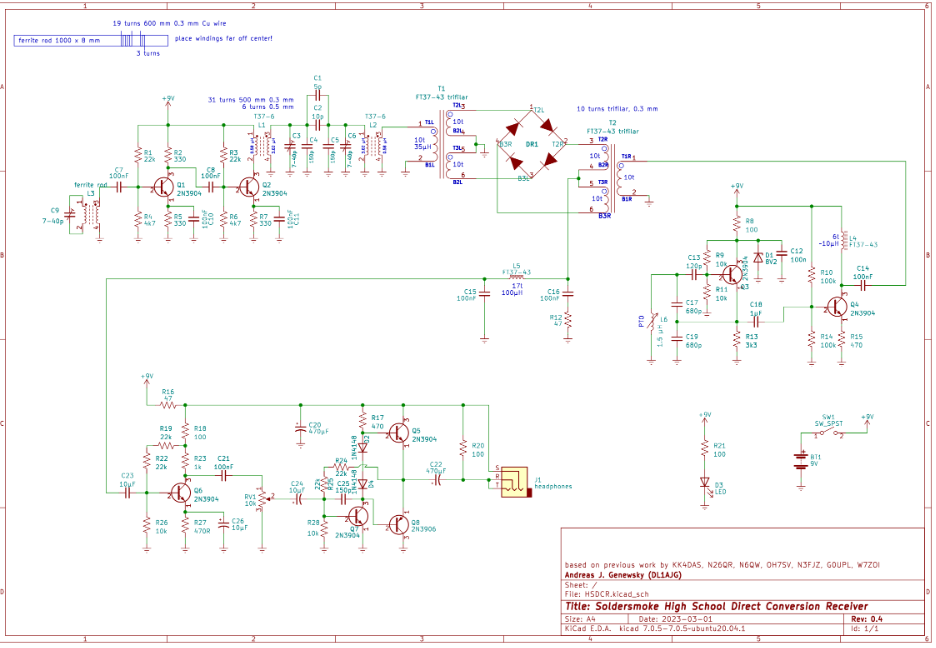Click the D1 8V2 zener diode
The width and height of the screenshot is (936, 648).
[x=758, y=258]
